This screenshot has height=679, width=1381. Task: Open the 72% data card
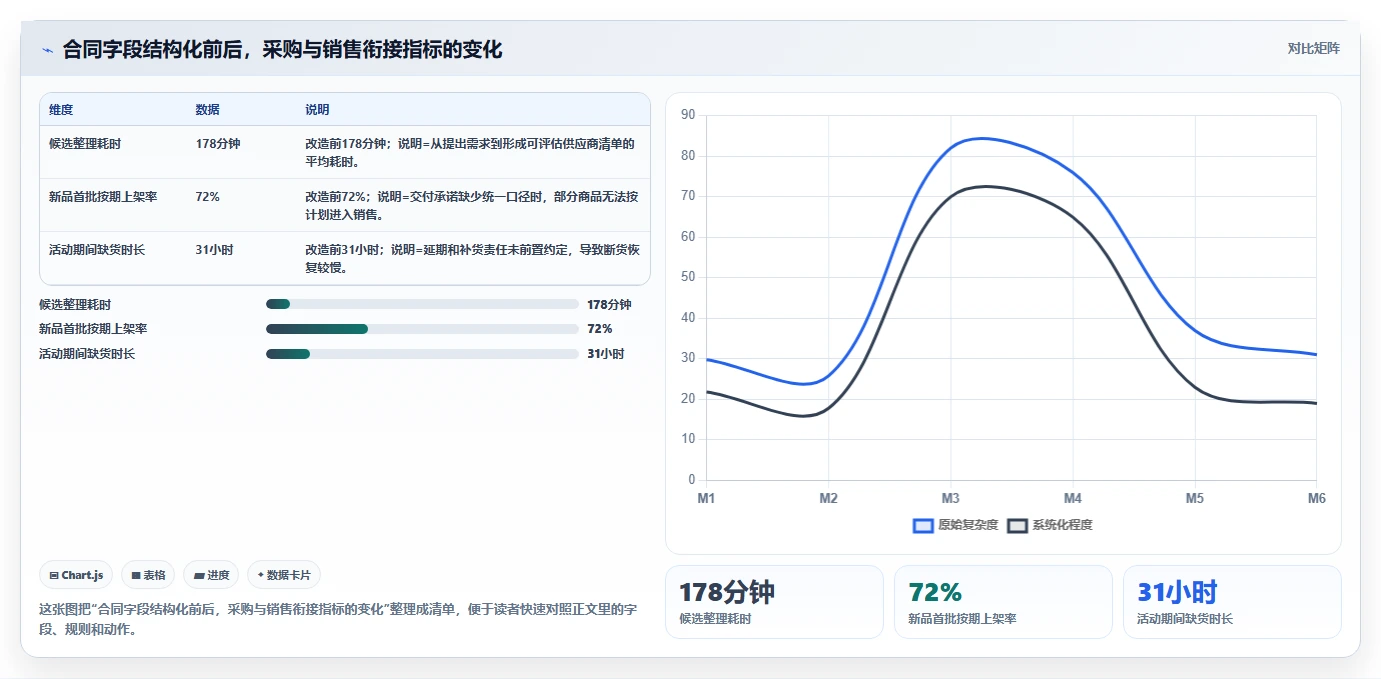(x=1003, y=602)
